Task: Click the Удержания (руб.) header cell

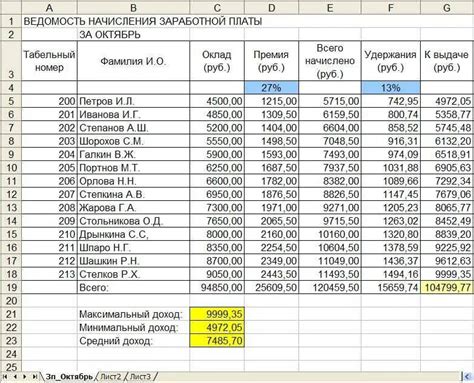Action: tap(391, 61)
